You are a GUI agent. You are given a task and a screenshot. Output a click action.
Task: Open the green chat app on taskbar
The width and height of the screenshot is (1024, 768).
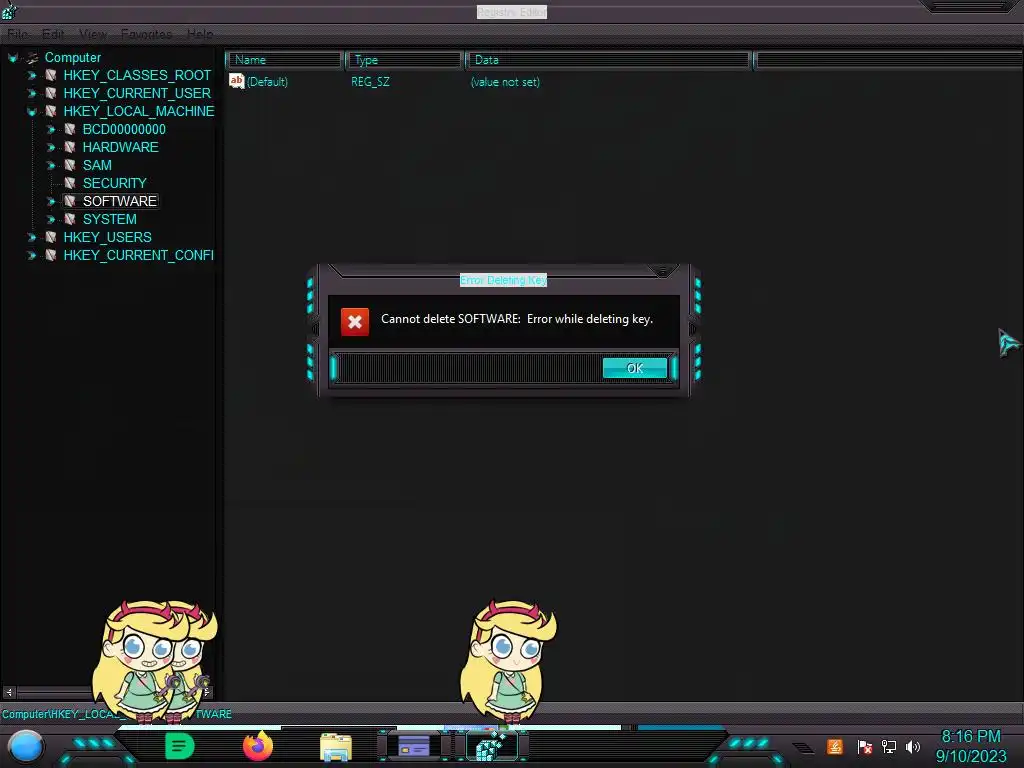(x=180, y=746)
